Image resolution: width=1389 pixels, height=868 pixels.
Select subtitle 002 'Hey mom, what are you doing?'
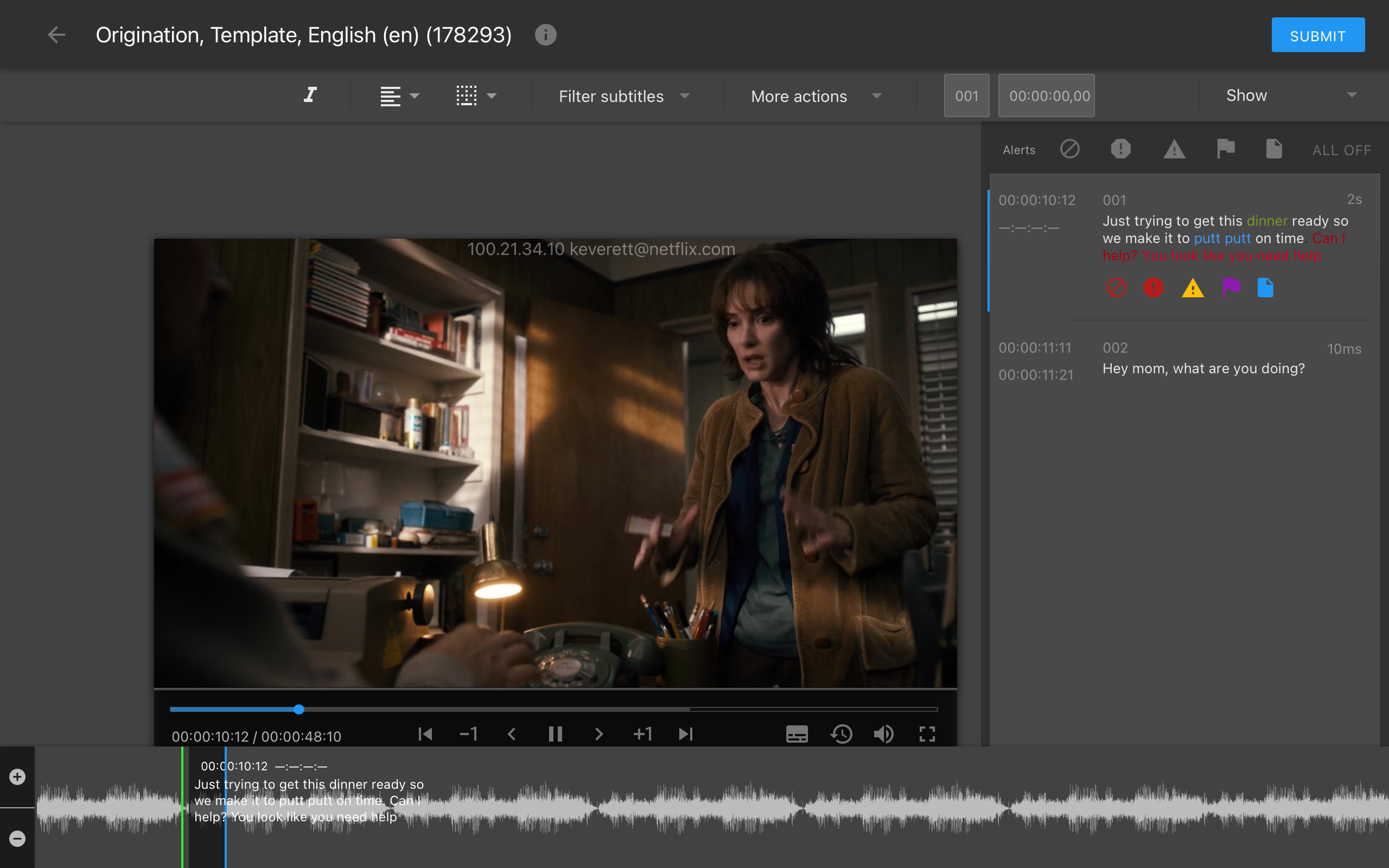point(1203,368)
